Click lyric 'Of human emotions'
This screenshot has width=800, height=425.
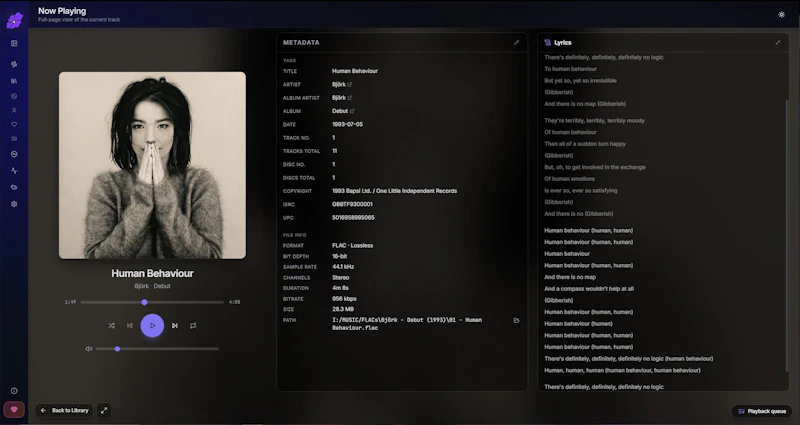569,179
